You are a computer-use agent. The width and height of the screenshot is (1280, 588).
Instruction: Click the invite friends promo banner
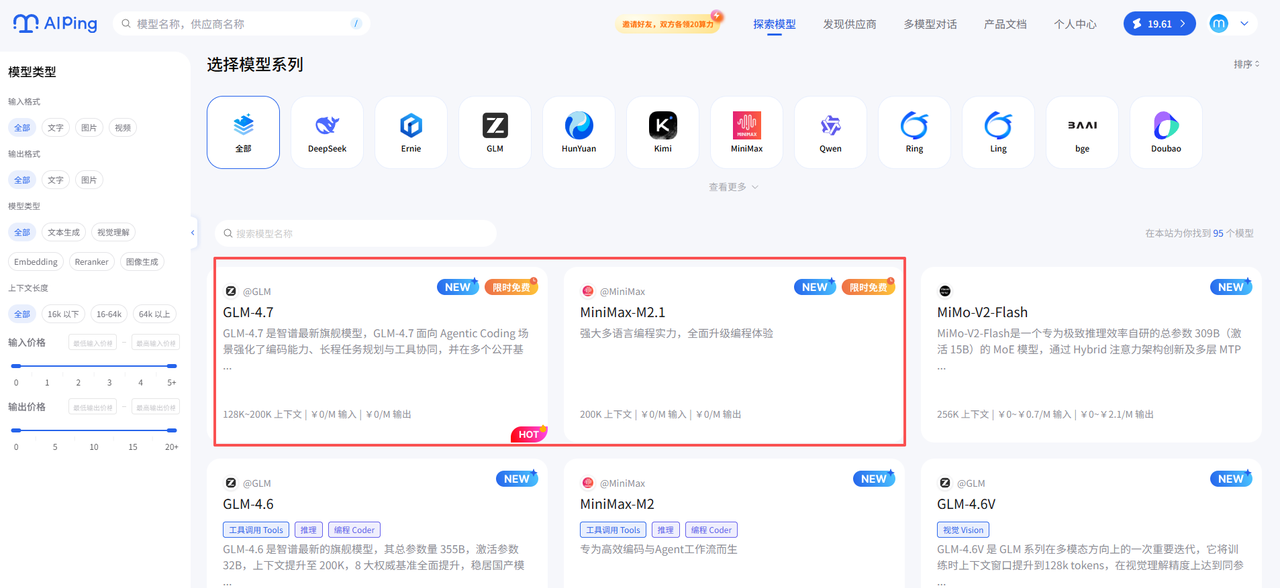tap(668, 23)
